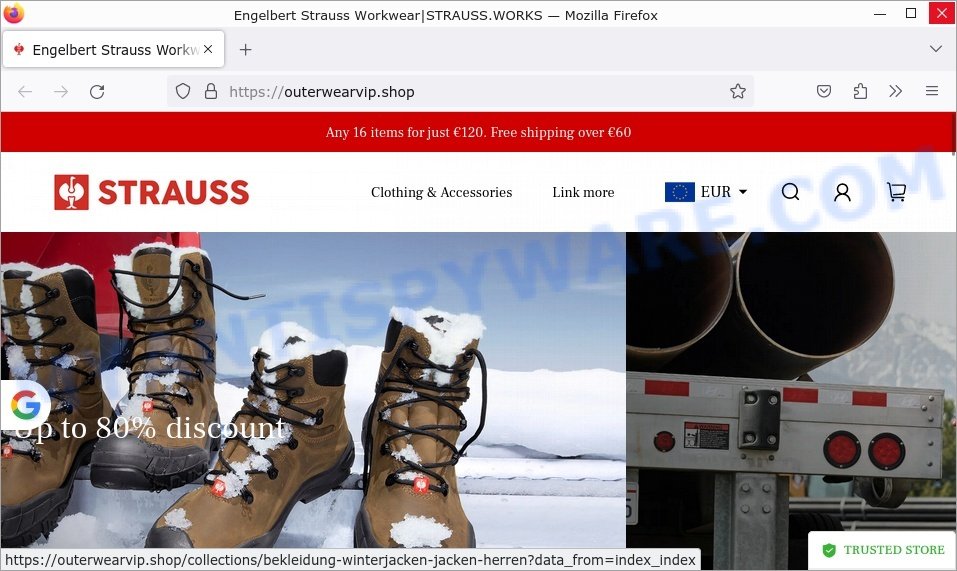This screenshot has width=957, height=571.
Task: Open the Firefox hamburger menu
Action: coord(932,92)
